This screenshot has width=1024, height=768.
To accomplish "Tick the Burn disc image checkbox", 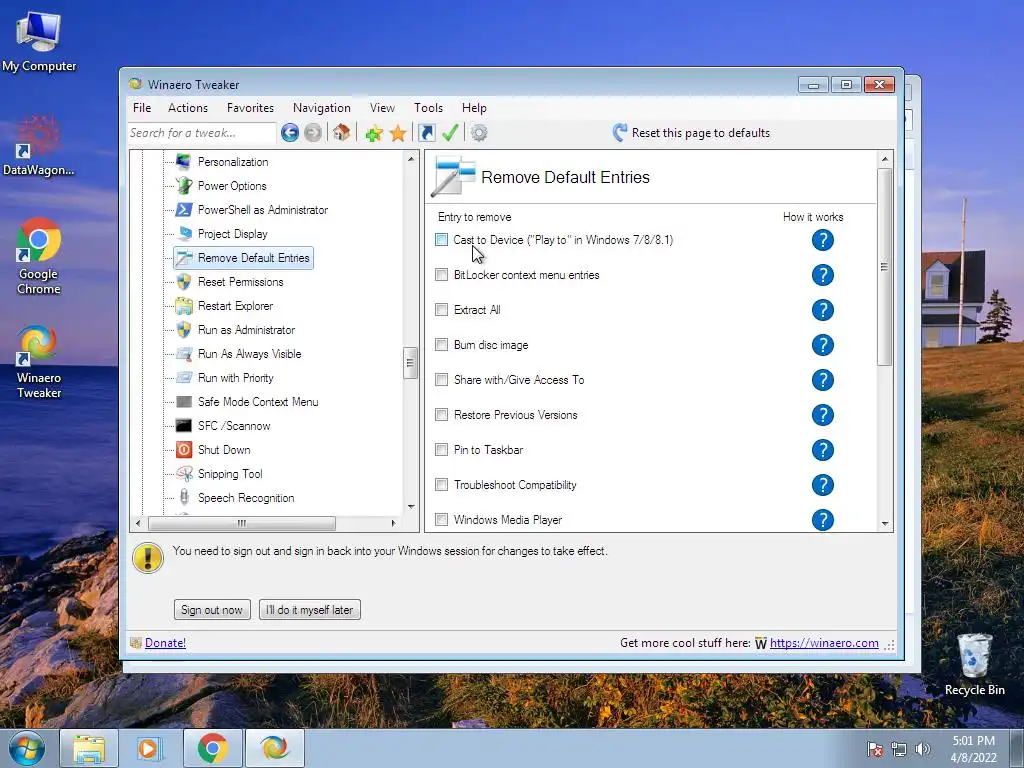I will (441, 345).
